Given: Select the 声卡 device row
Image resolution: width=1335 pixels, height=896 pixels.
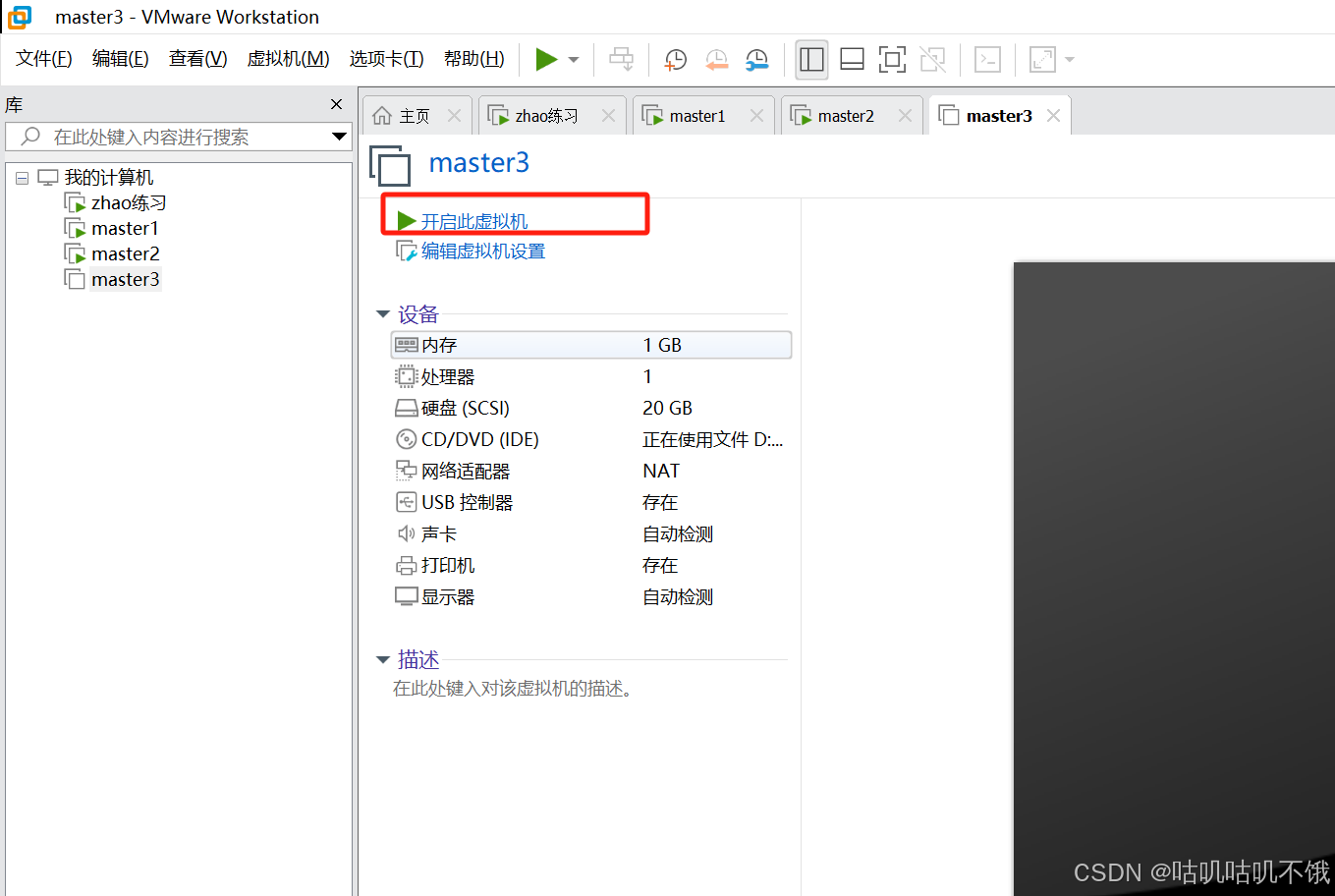Looking at the screenshot, I should (x=591, y=533).
